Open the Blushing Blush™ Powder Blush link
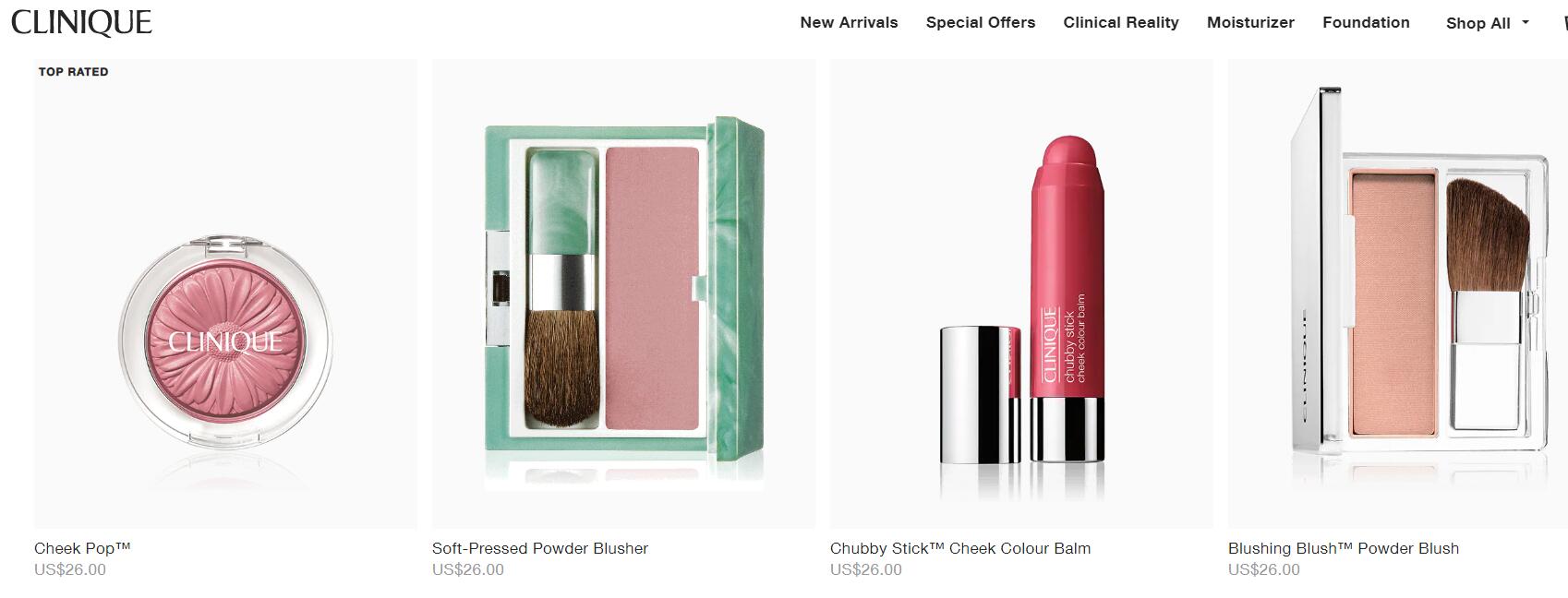The image size is (1568, 598). (1344, 548)
